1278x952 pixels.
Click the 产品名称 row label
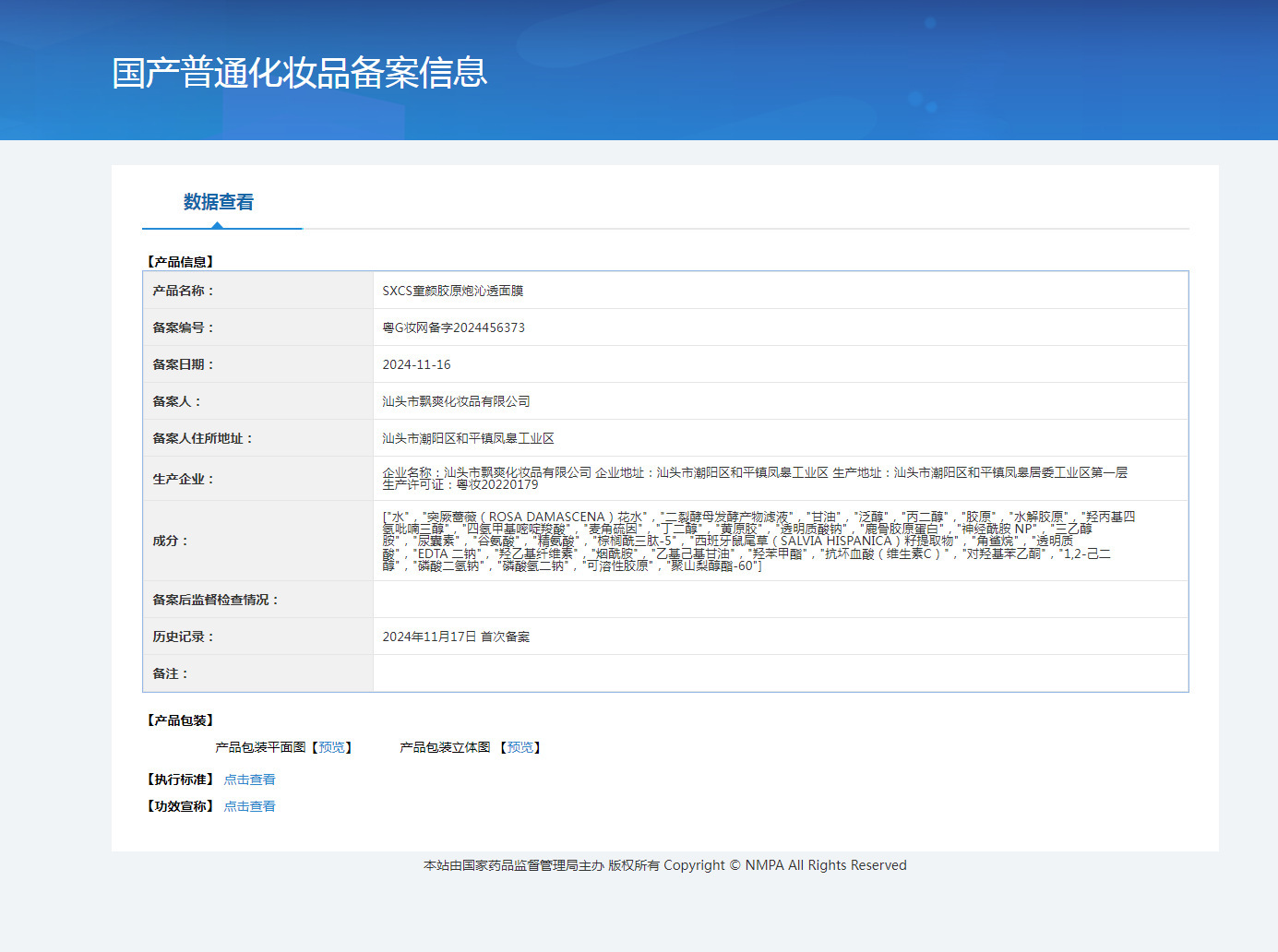coord(184,291)
